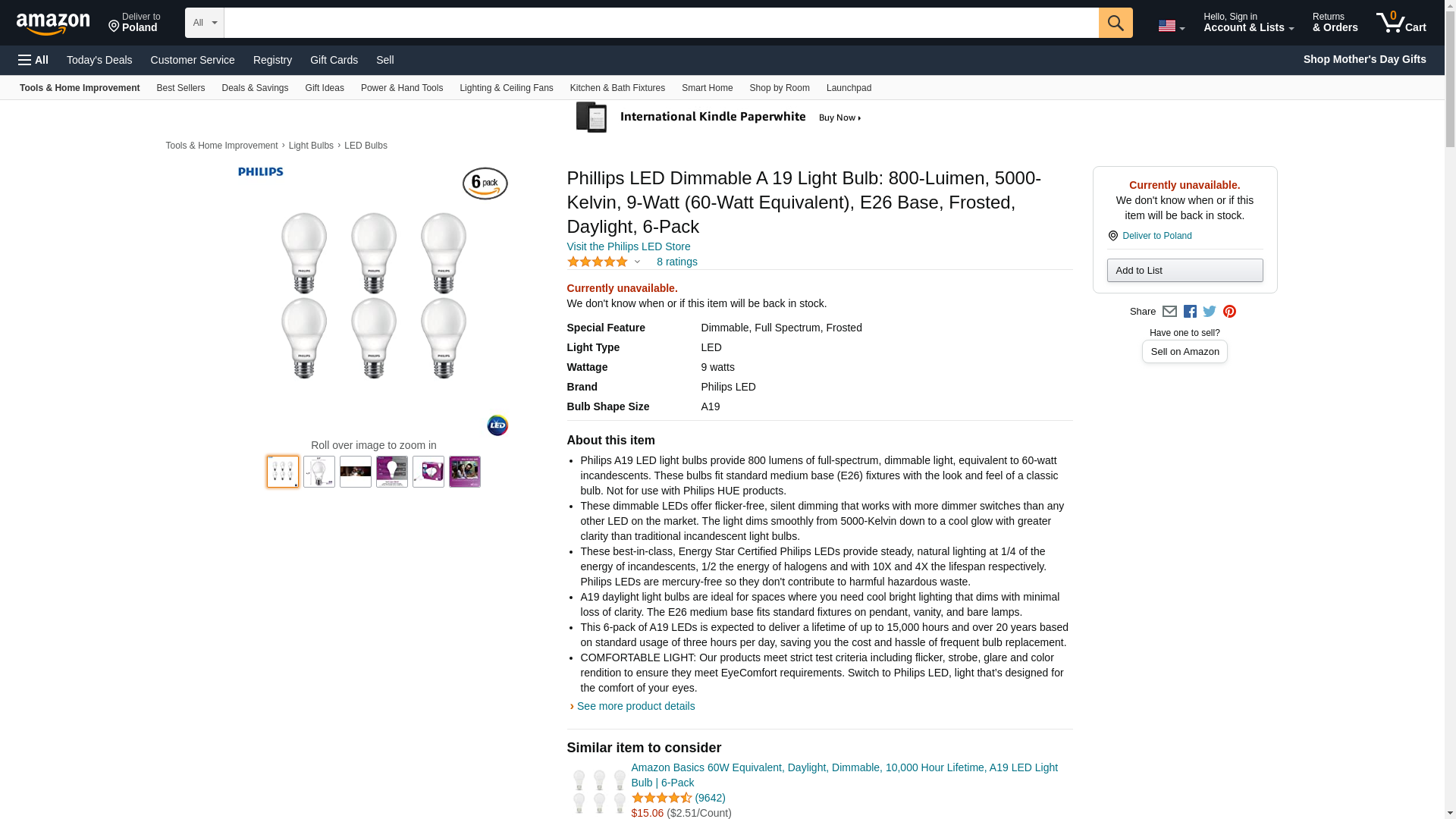Share the product on Facebook
This screenshot has height=819, width=1456.
[x=1190, y=312]
